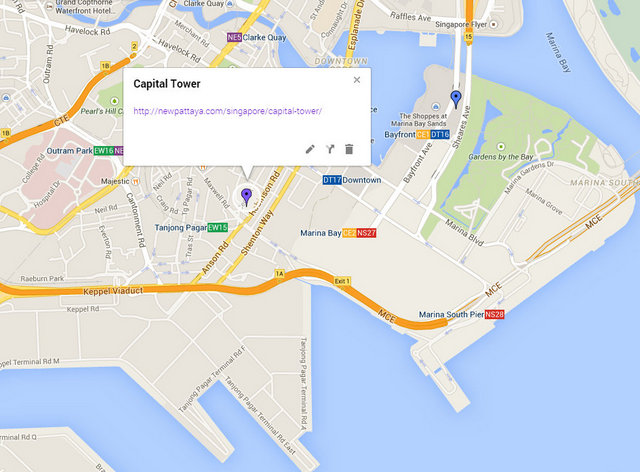Screen dimensions: 640x472
Task: Select the Tanjong Pagar EW15 station label
Action: pyautogui.click(x=191, y=227)
